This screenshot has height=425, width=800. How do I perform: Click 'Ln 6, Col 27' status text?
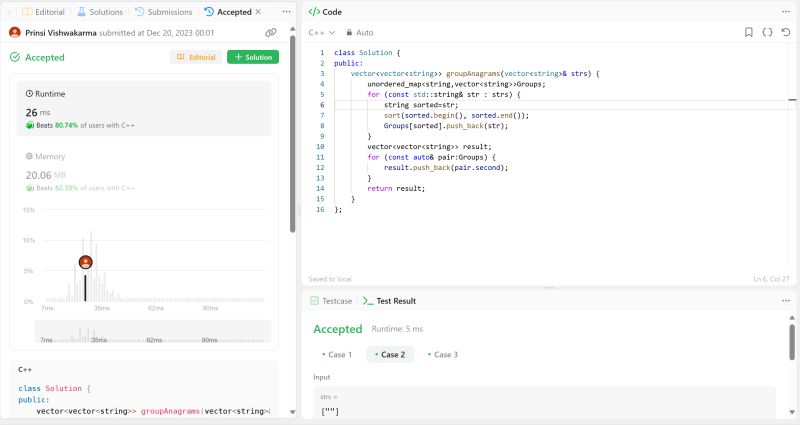coord(771,279)
